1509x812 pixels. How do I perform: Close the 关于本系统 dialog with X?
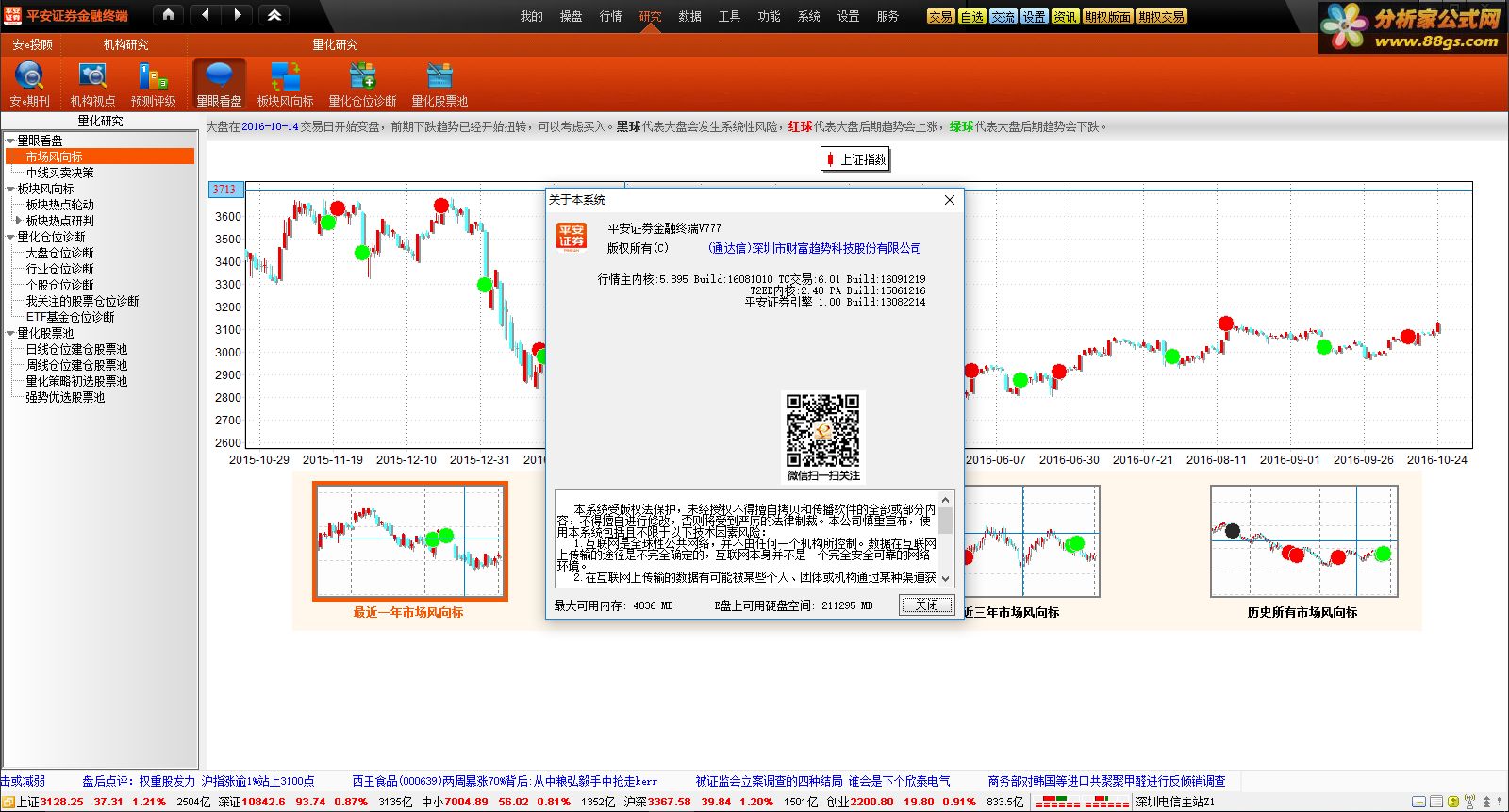[x=950, y=200]
